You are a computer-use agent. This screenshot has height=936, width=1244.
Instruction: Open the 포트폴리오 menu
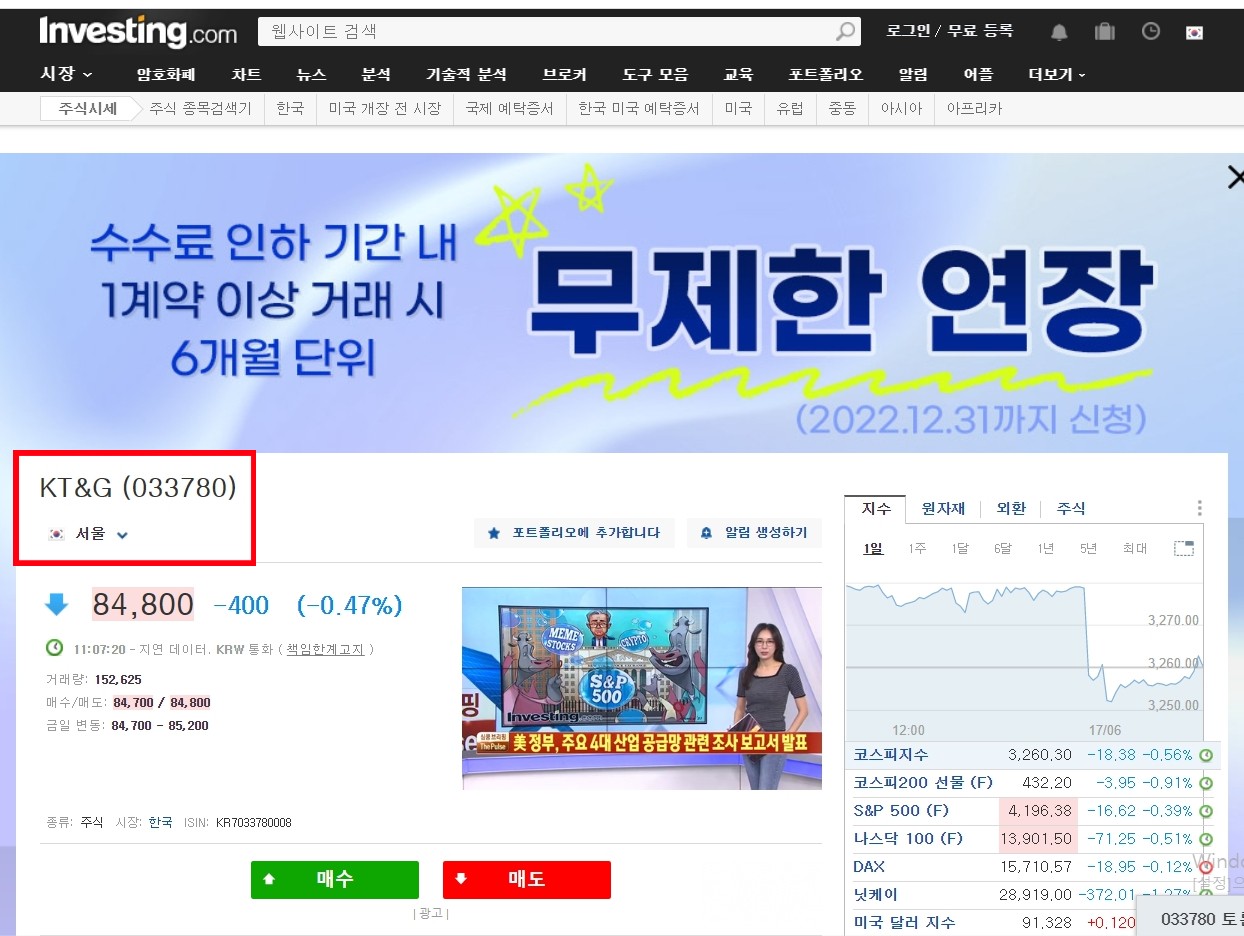click(x=825, y=74)
